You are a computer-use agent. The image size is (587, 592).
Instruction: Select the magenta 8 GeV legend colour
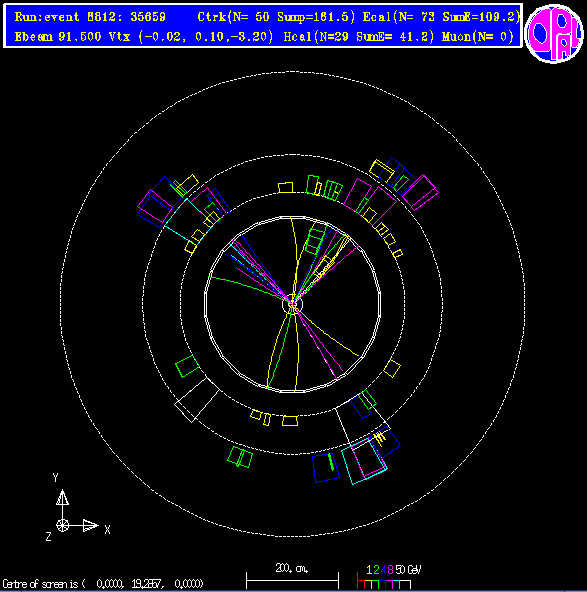pos(390,570)
